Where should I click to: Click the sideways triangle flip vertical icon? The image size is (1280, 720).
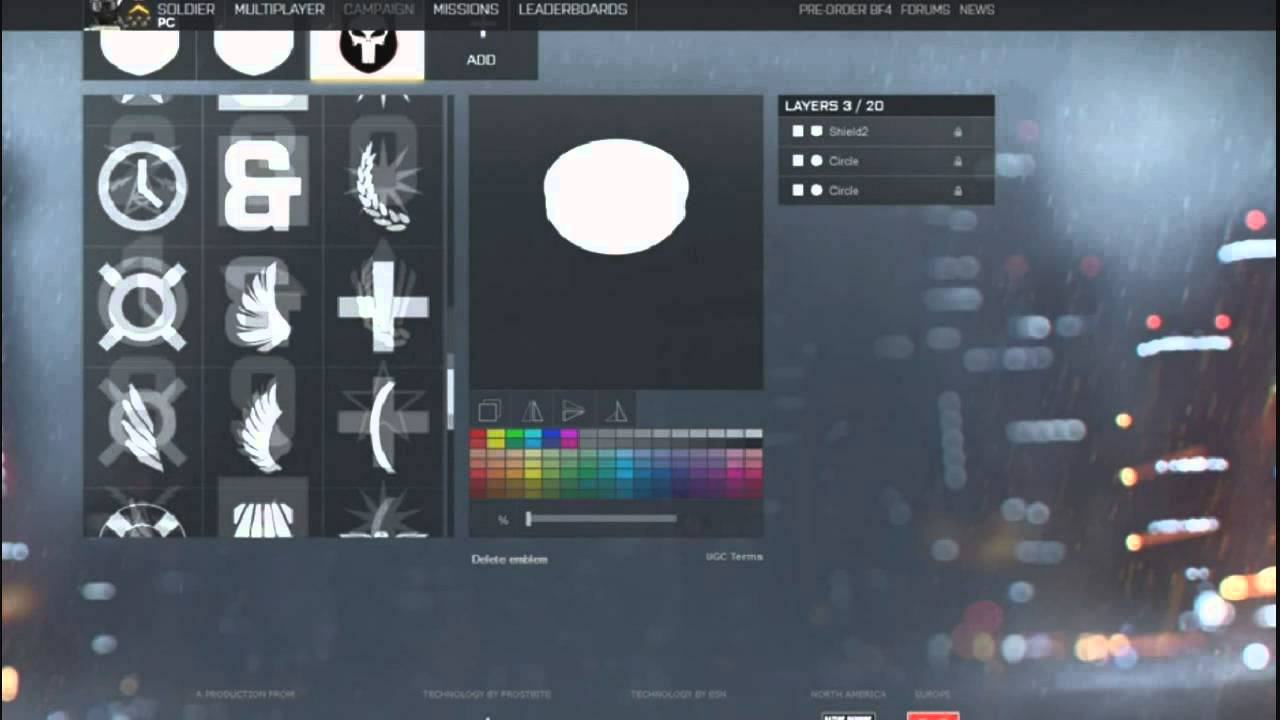(x=573, y=410)
